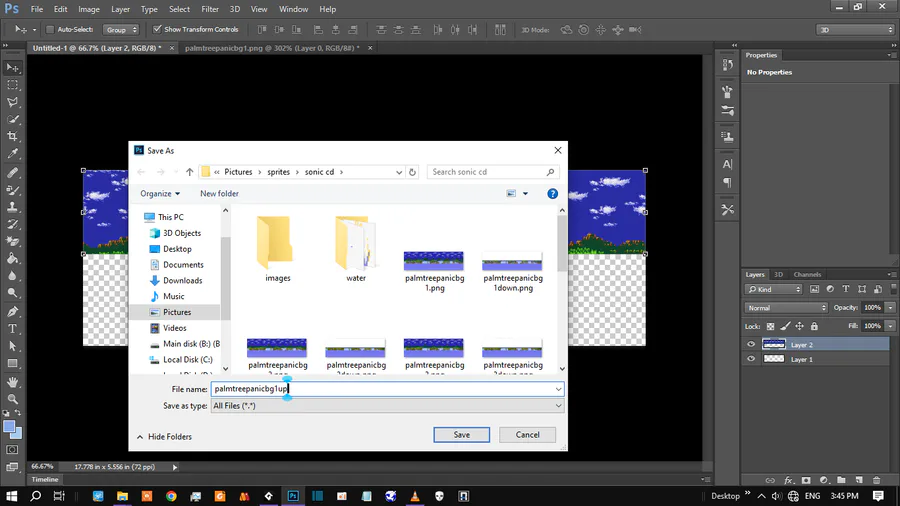Open the Filter menu
Screen dimensions: 900x506
[210, 9]
